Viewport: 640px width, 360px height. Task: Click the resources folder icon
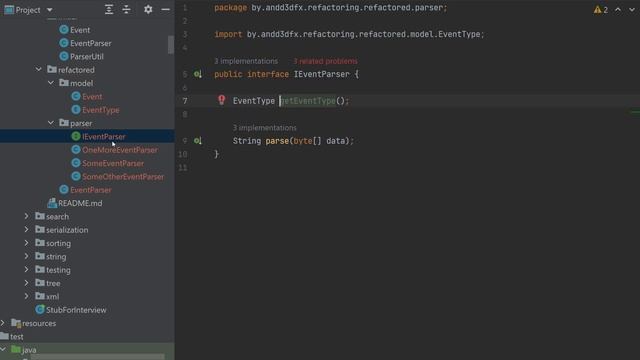tap(16, 323)
